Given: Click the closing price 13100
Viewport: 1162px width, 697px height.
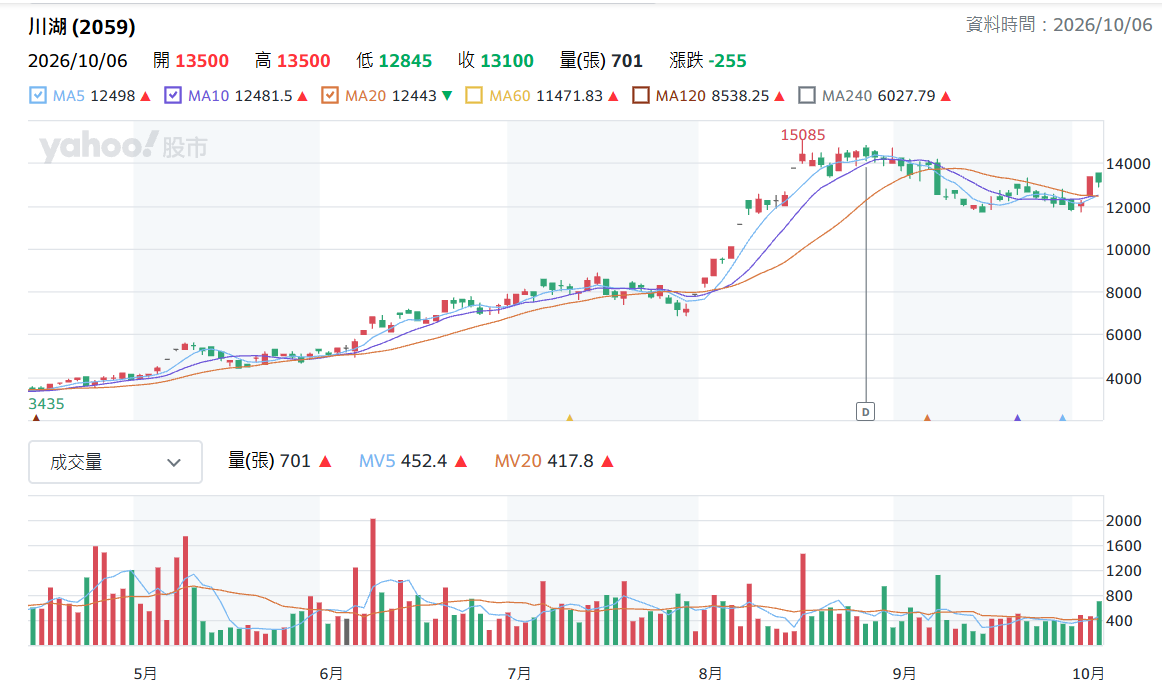Looking at the screenshot, I should [507, 61].
